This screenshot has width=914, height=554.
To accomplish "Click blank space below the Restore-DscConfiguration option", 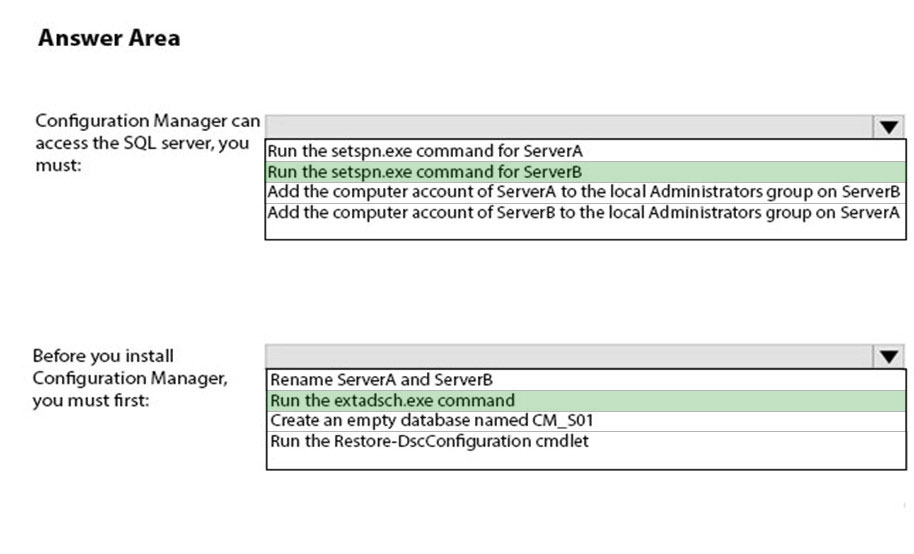I will click(586, 461).
